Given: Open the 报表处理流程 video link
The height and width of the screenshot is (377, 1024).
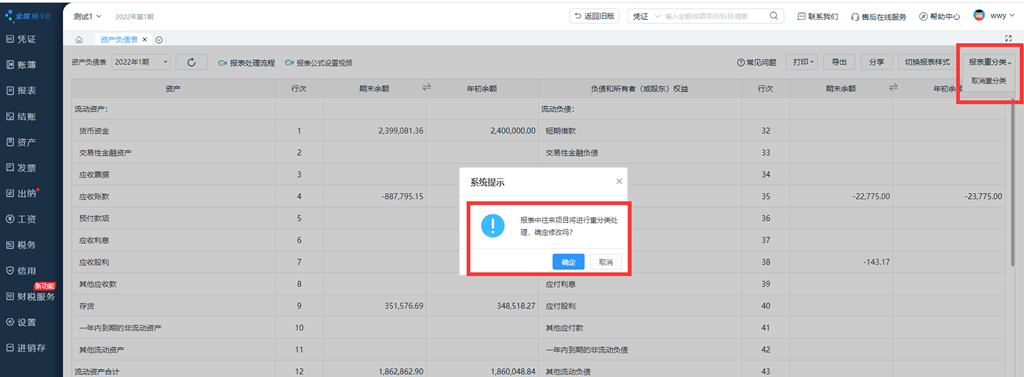Looking at the screenshot, I should pyautogui.click(x=246, y=63).
